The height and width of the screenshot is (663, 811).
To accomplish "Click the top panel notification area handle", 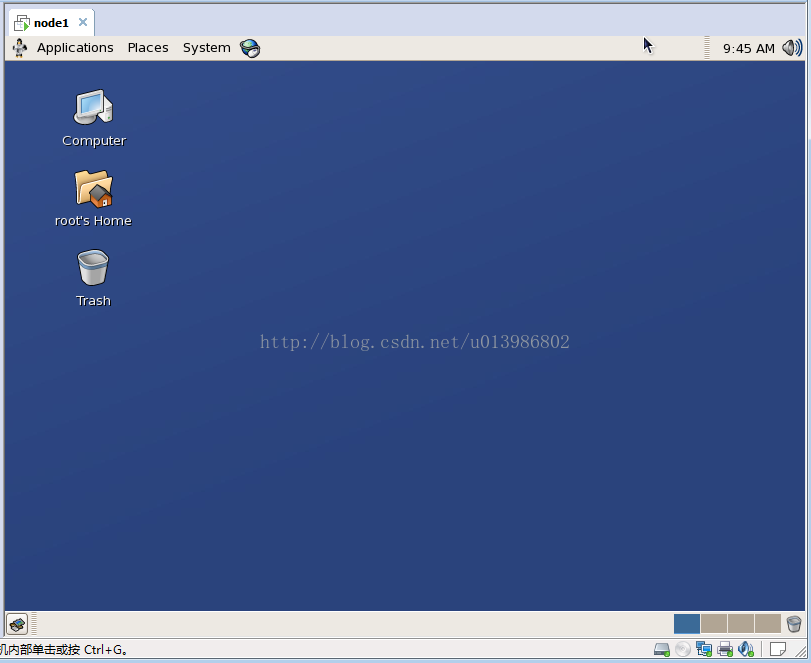I will [707, 48].
